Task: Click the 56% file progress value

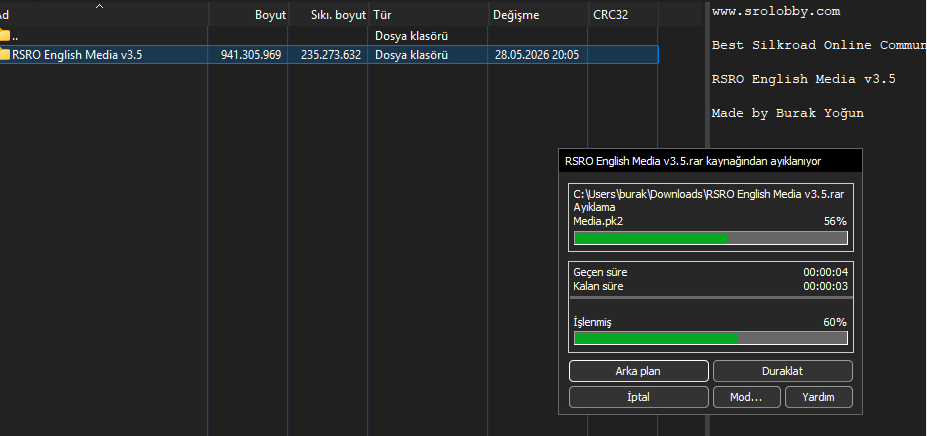Action: tap(835, 221)
